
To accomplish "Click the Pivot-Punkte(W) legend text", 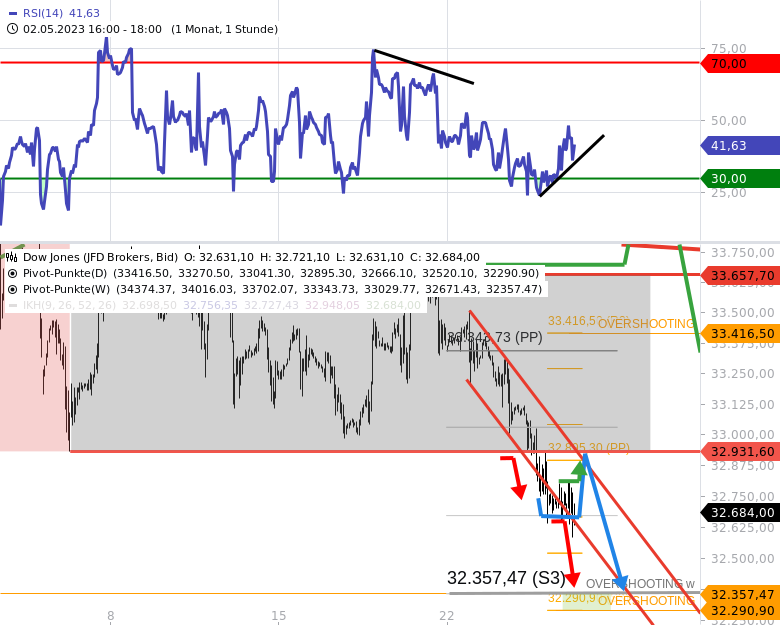I will (66, 289).
